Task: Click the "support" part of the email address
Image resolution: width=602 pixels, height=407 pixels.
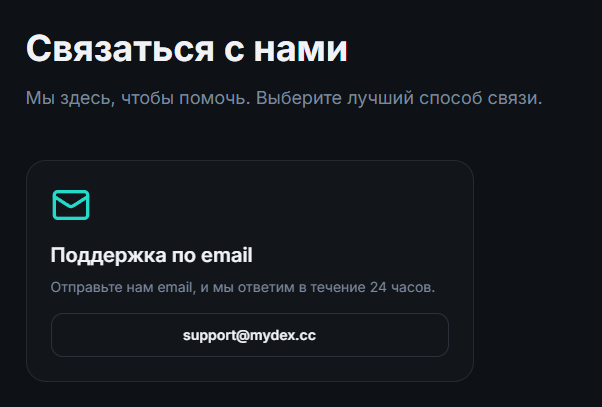Action: [x=208, y=336]
